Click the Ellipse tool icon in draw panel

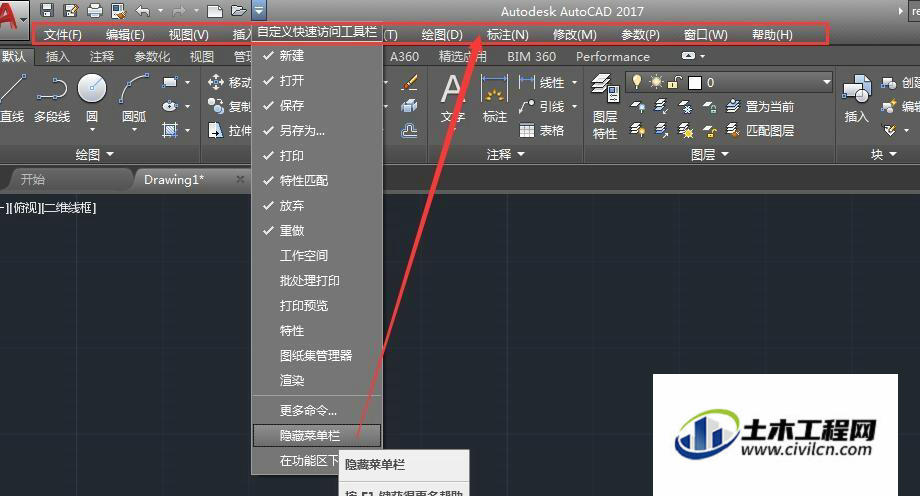[x=170, y=106]
